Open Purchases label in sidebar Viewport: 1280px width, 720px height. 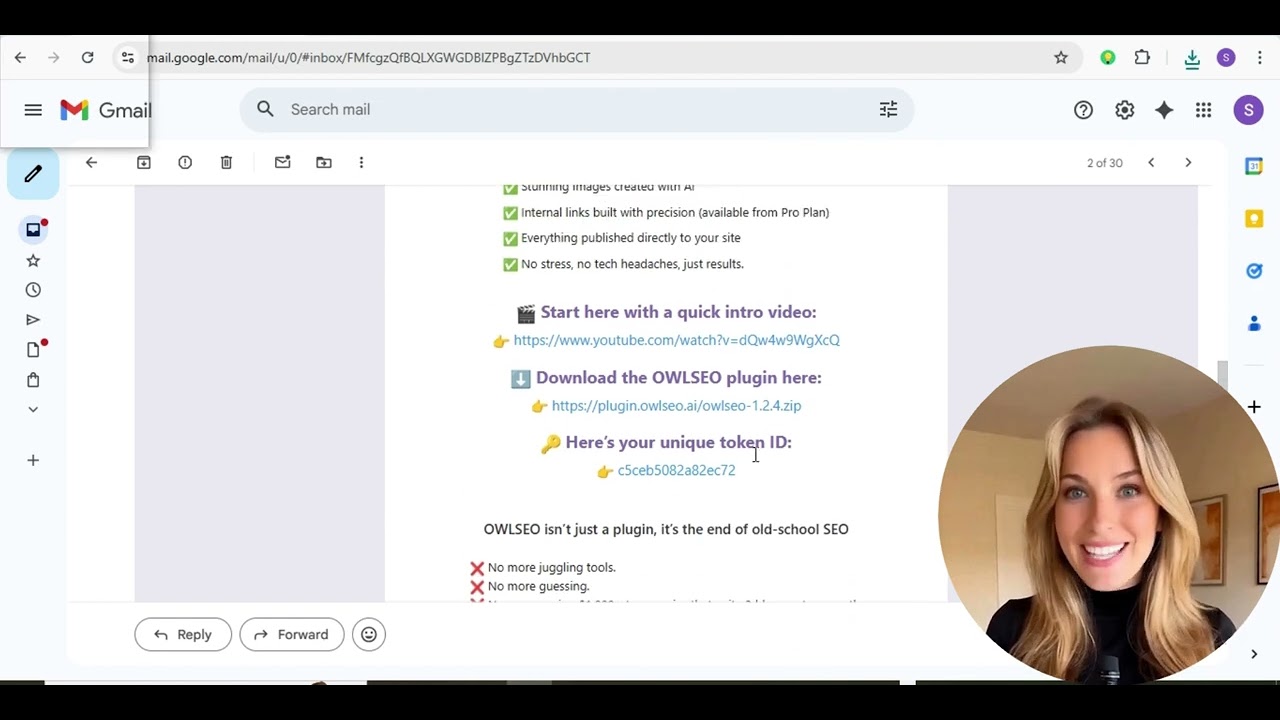coord(33,380)
